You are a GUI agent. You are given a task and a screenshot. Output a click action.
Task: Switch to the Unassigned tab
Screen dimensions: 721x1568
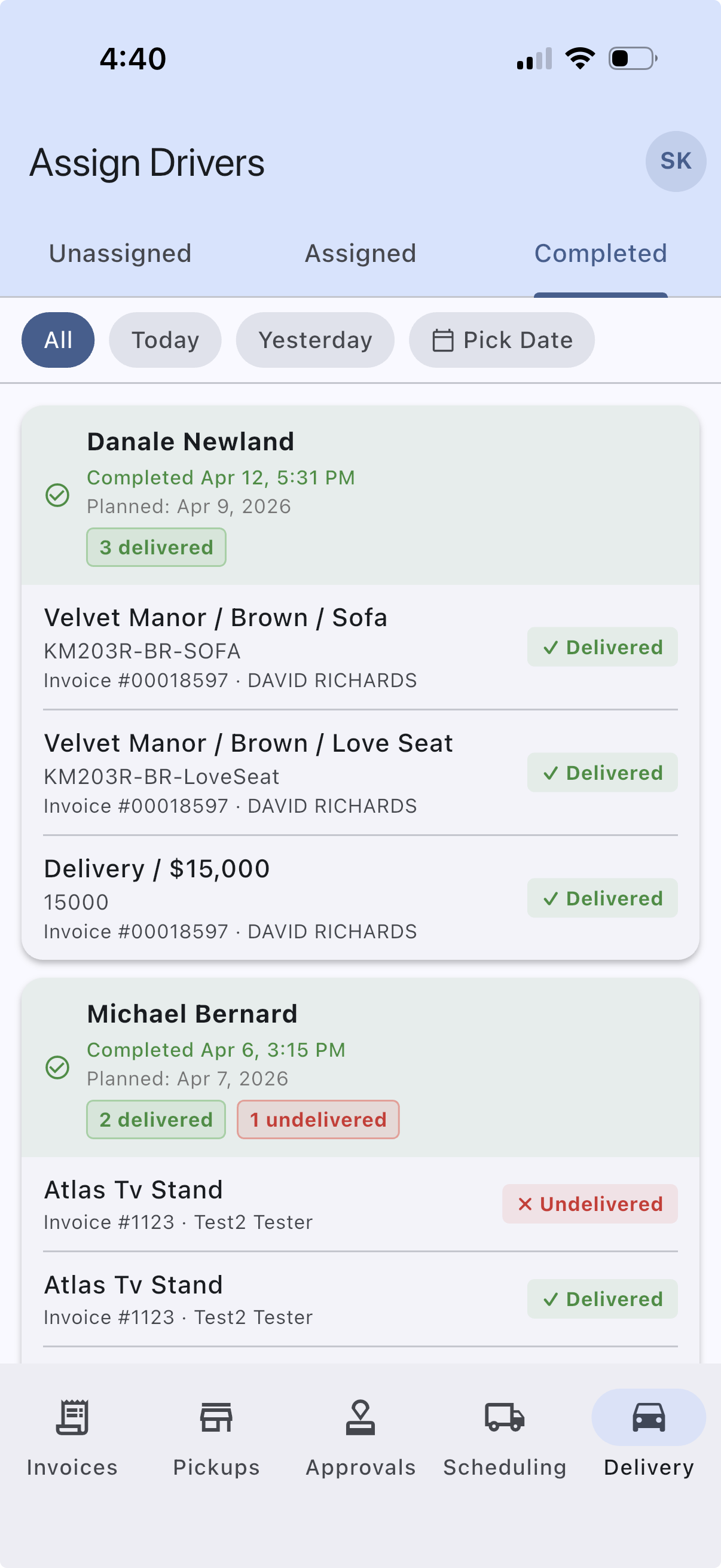(120, 254)
